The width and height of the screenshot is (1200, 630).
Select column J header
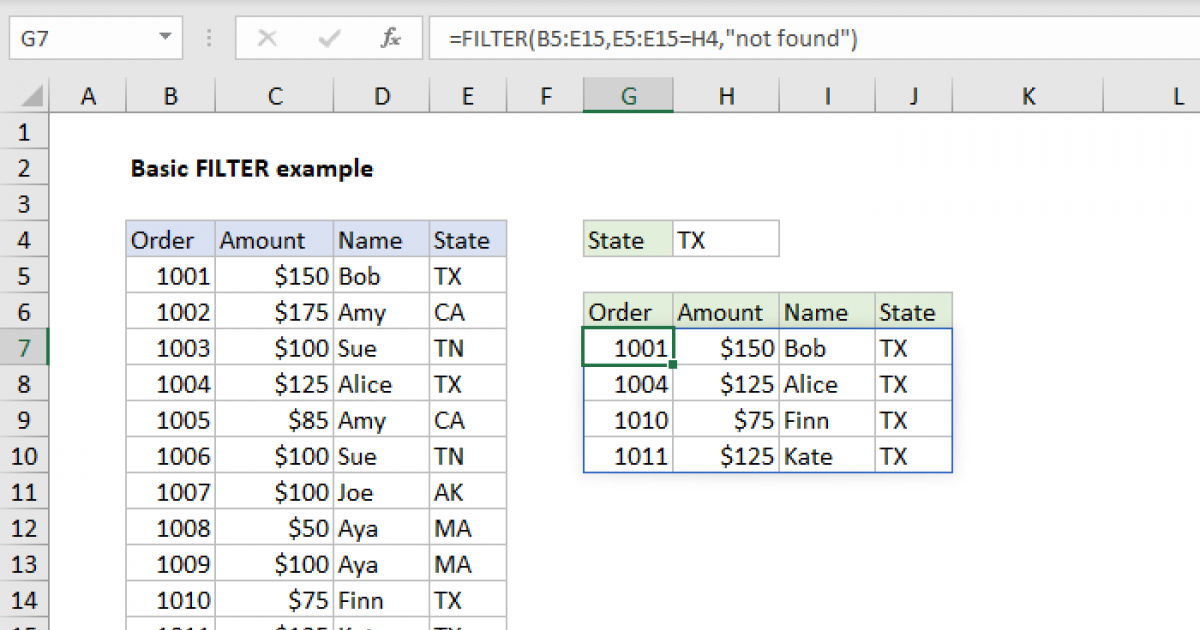tap(914, 96)
